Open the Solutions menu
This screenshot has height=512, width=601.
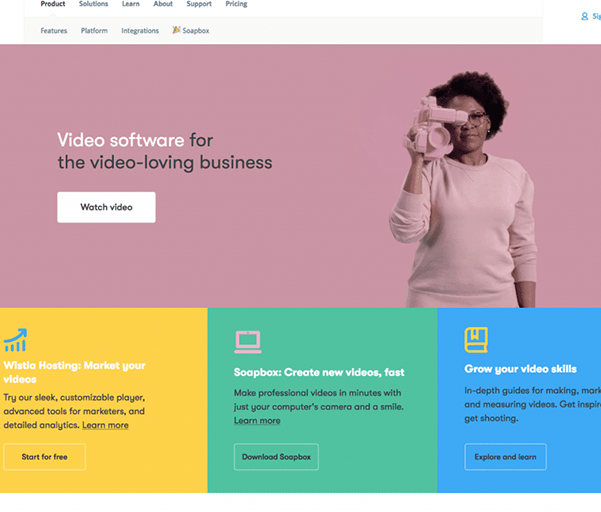coord(93,5)
